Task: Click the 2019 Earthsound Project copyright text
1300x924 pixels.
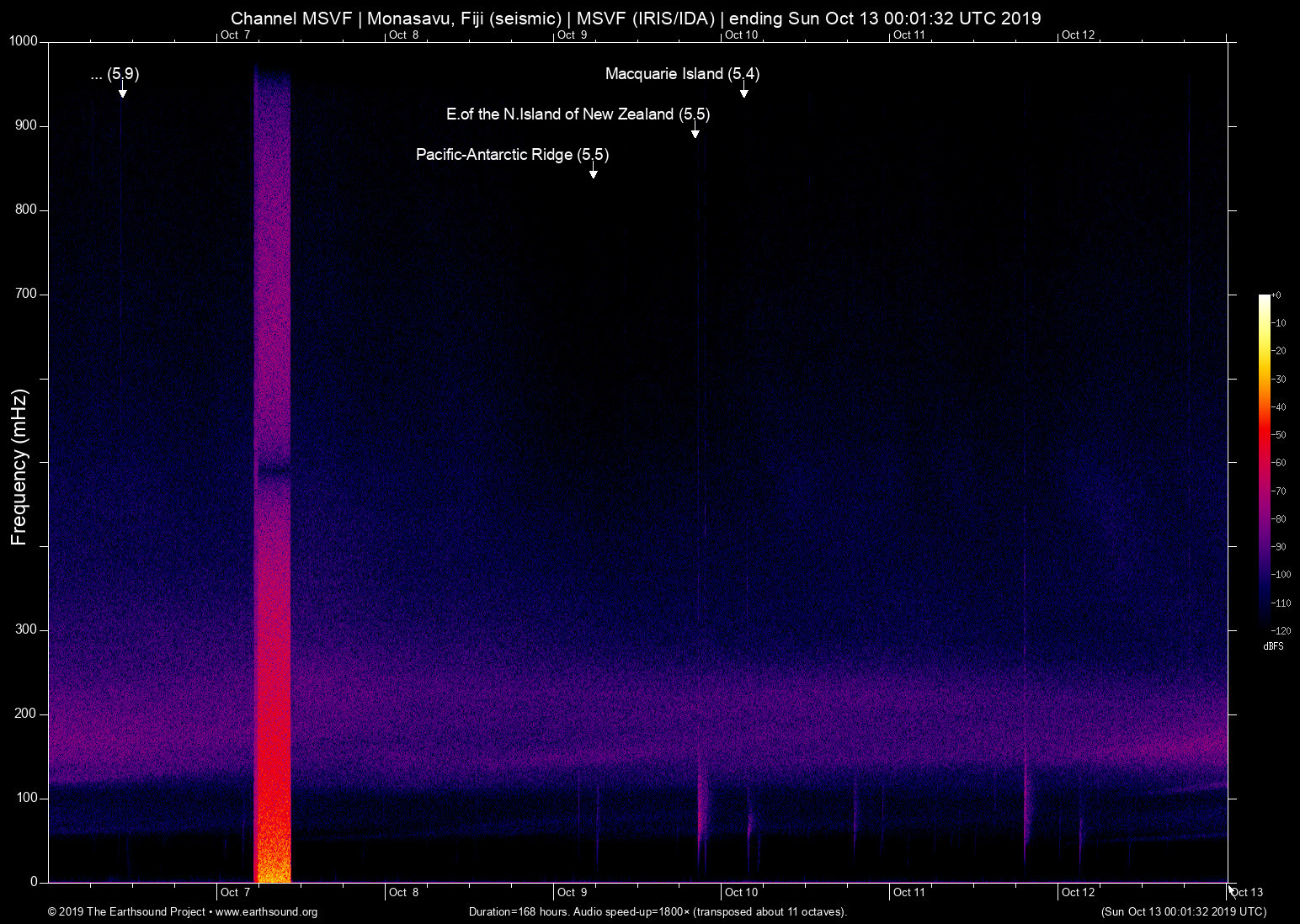Action: 126,912
